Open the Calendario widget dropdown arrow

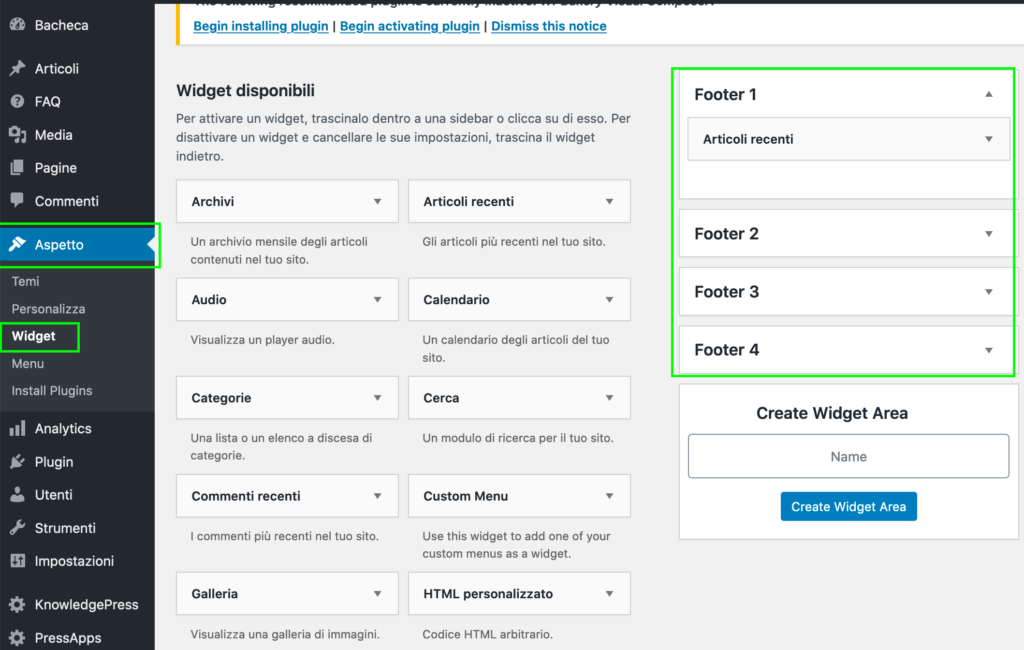(x=609, y=299)
